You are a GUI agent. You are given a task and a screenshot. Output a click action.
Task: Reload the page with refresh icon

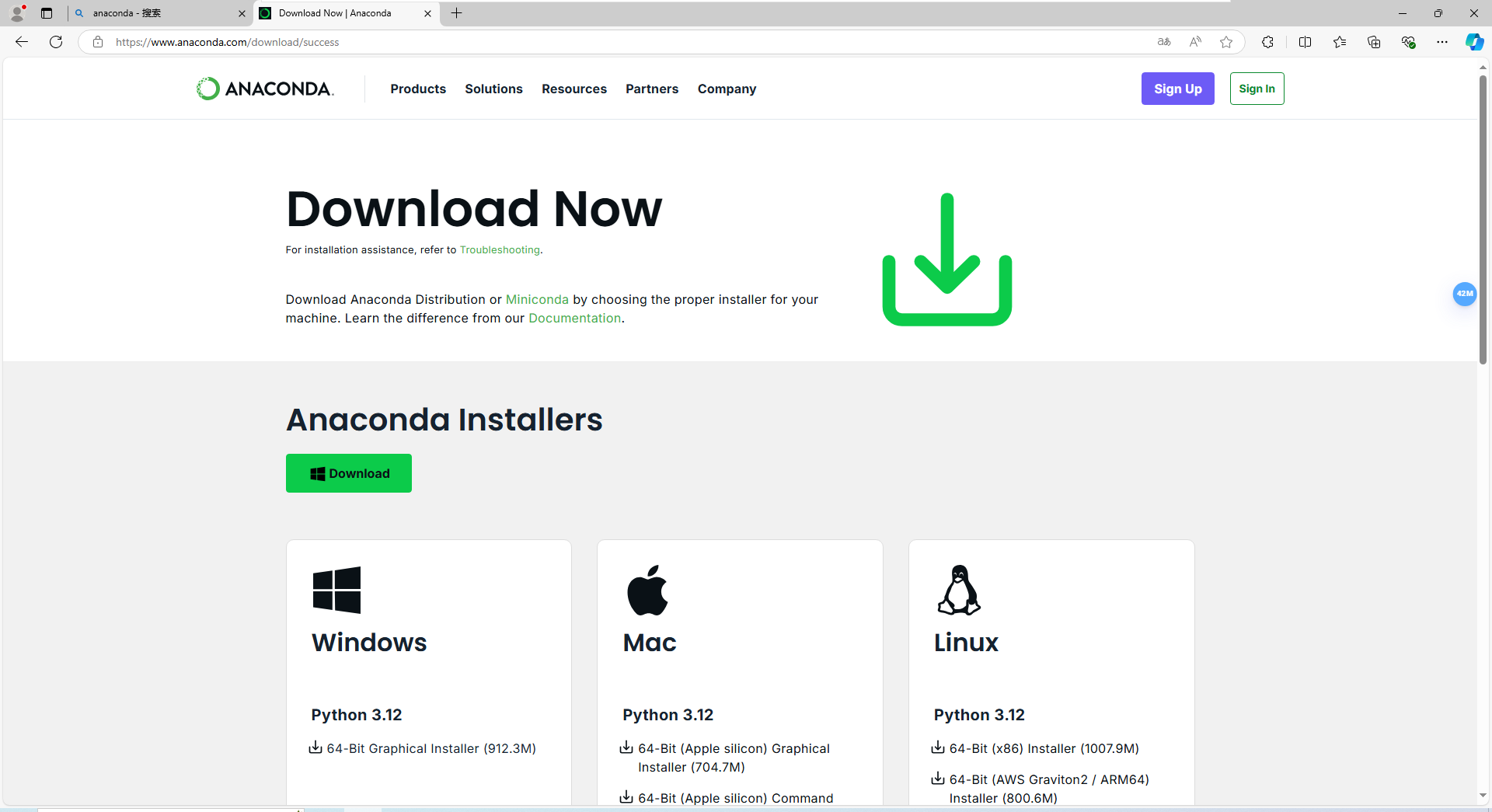click(56, 42)
